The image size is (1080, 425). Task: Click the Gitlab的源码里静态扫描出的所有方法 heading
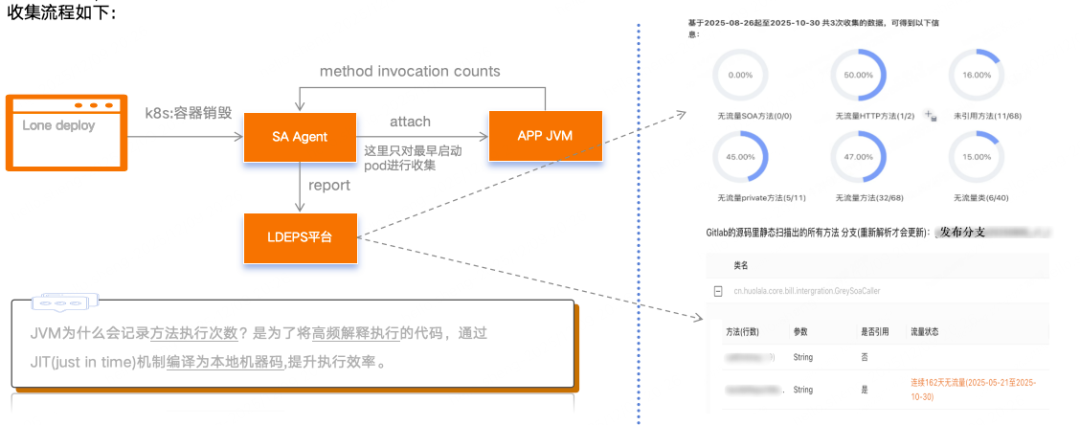(817, 233)
